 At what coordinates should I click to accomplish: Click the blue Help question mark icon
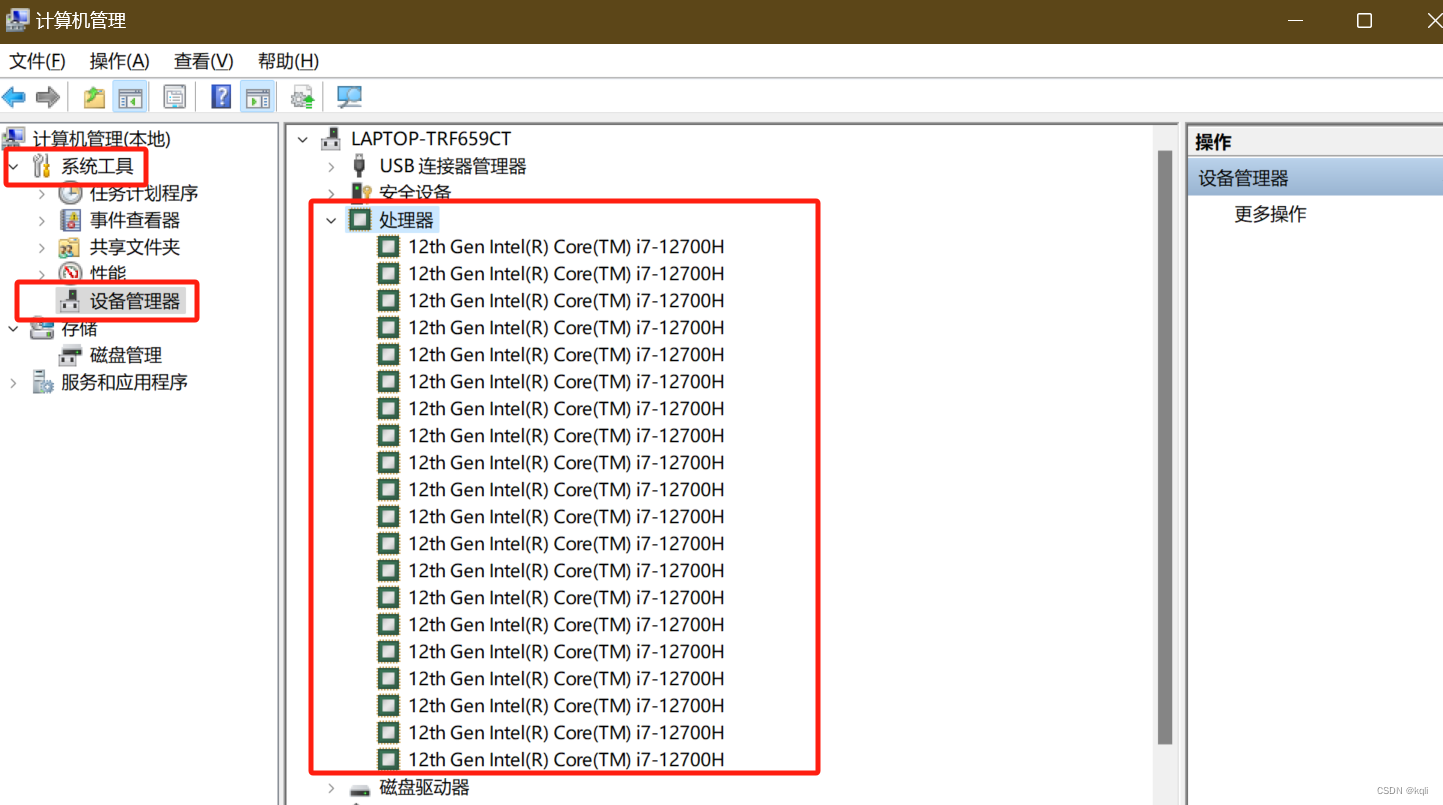[x=222, y=97]
